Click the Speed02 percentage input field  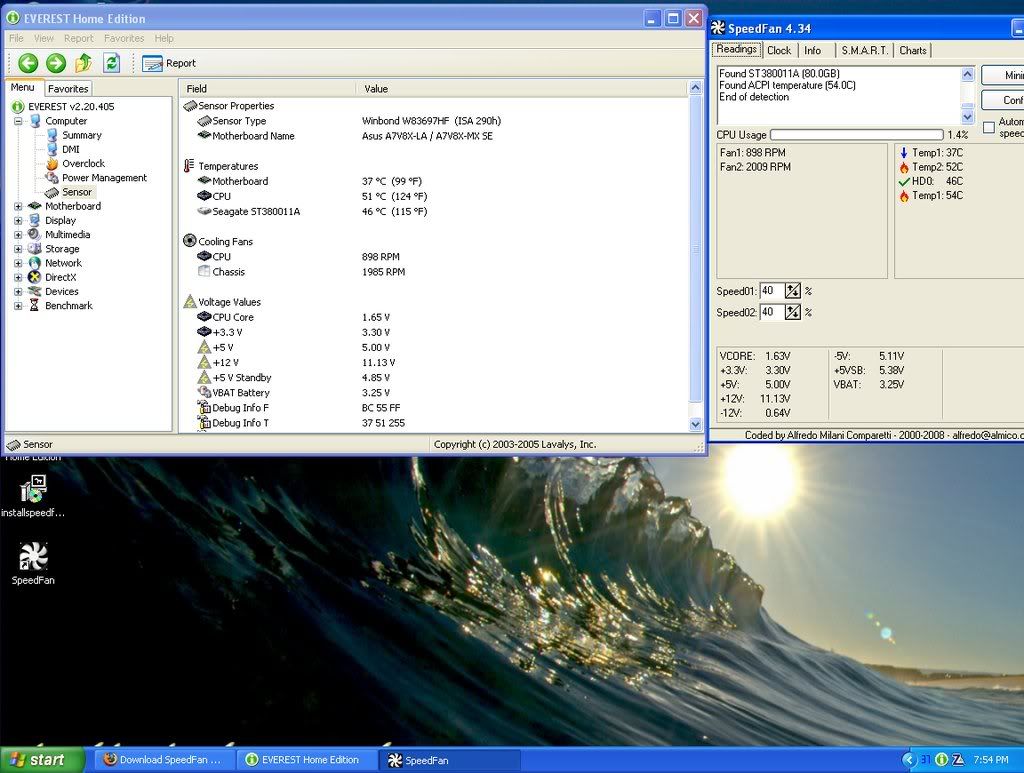pyautogui.click(x=771, y=312)
